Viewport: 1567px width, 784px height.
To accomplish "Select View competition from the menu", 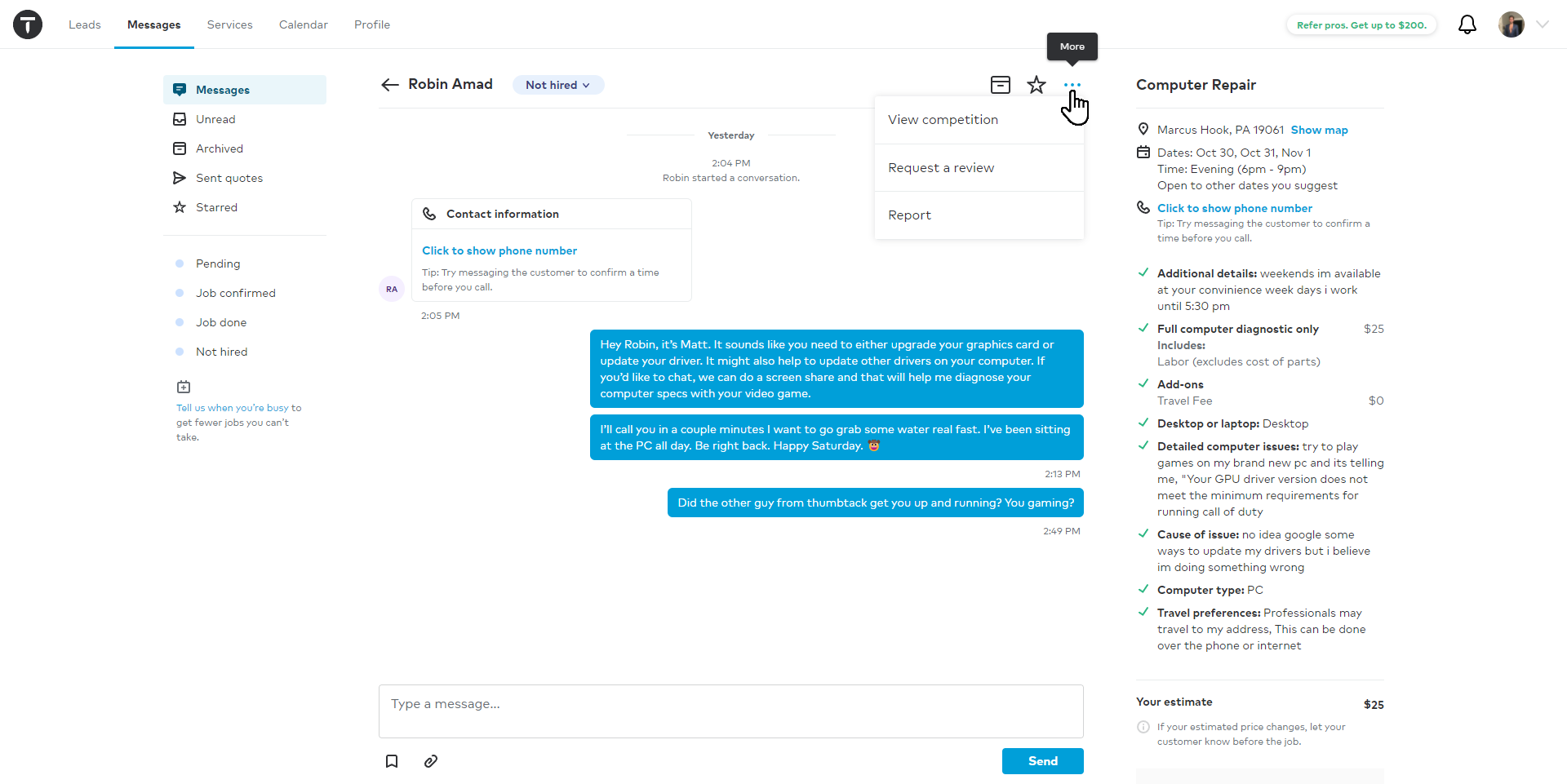I will [943, 120].
